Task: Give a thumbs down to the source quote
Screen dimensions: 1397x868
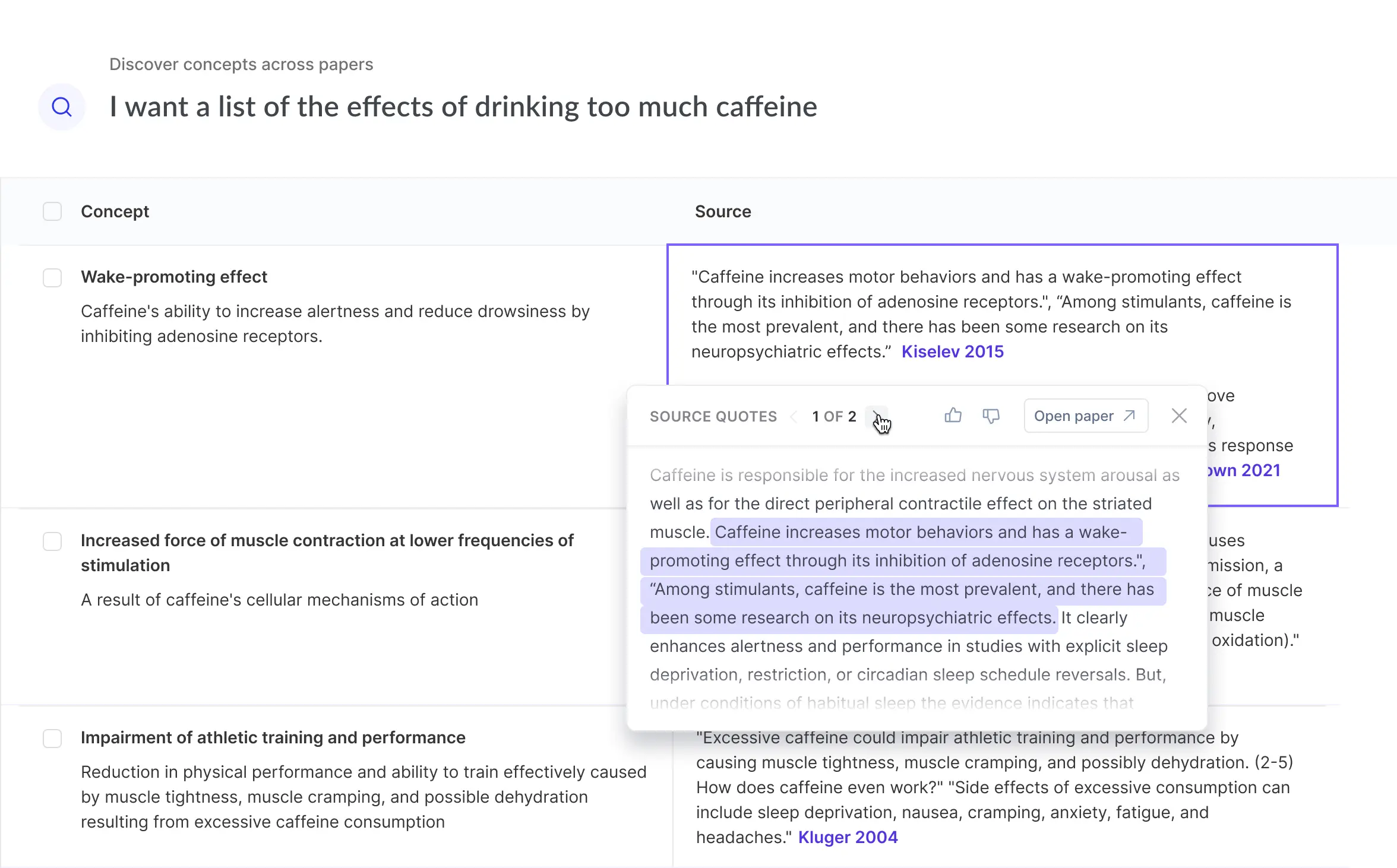Action: (x=991, y=416)
